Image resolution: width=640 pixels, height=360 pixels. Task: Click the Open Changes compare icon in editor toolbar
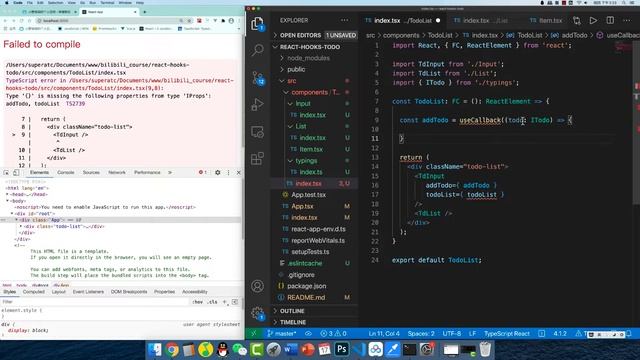pyautogui.click(x=577, y=20)
